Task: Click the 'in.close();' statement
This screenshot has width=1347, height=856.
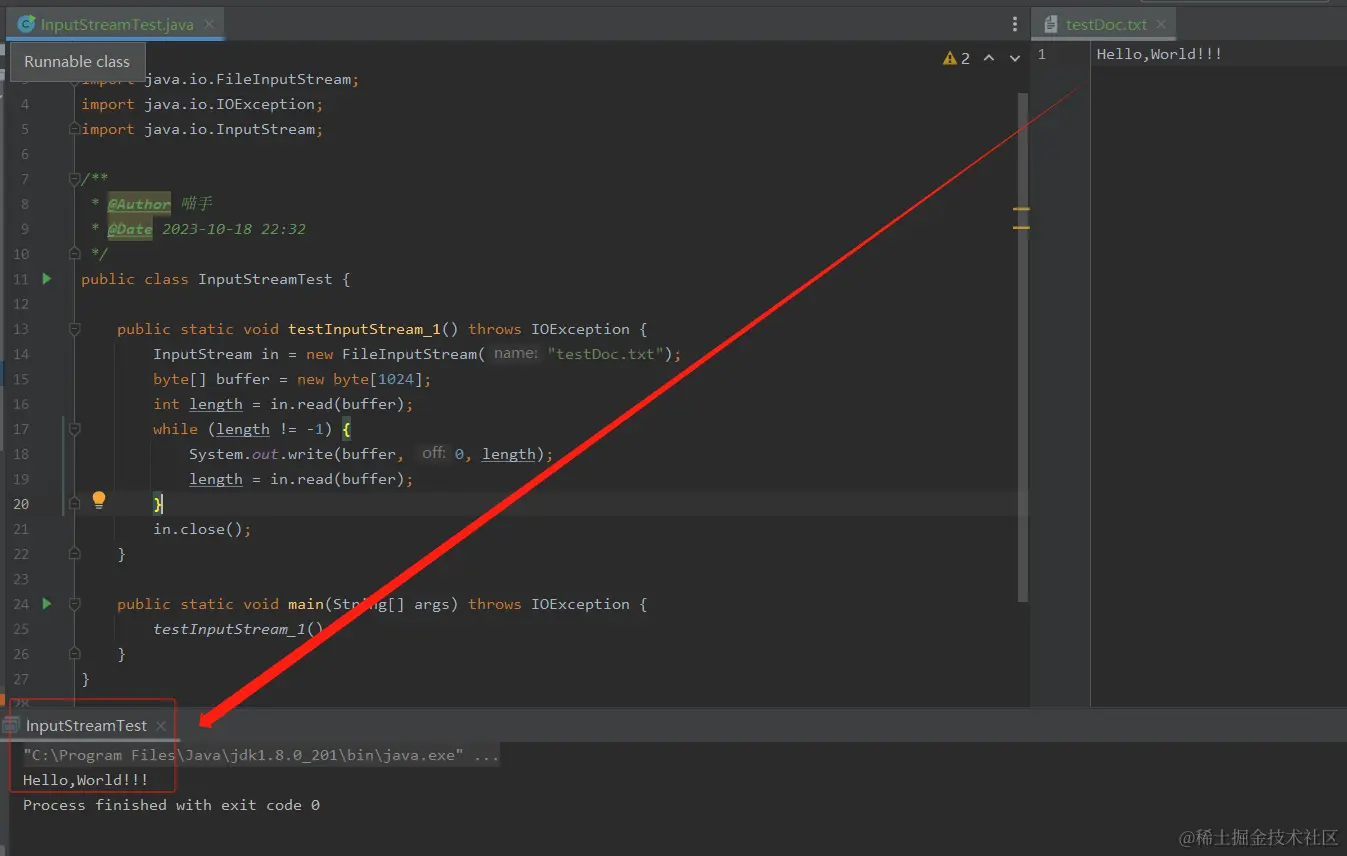Action: (202, 529)
